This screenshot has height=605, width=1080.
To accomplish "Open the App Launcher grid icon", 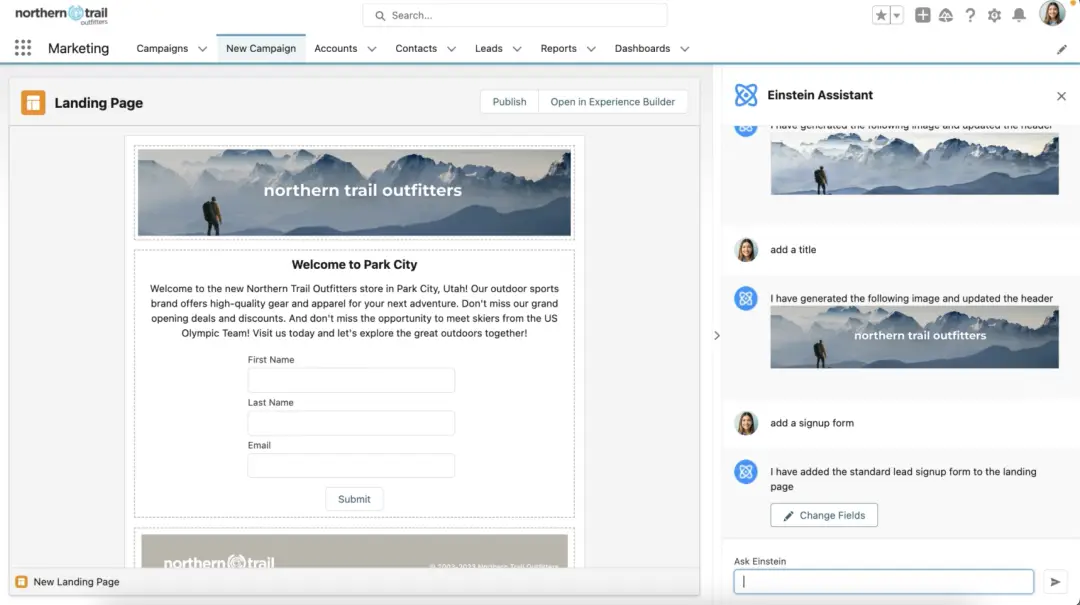I will 23,48.
